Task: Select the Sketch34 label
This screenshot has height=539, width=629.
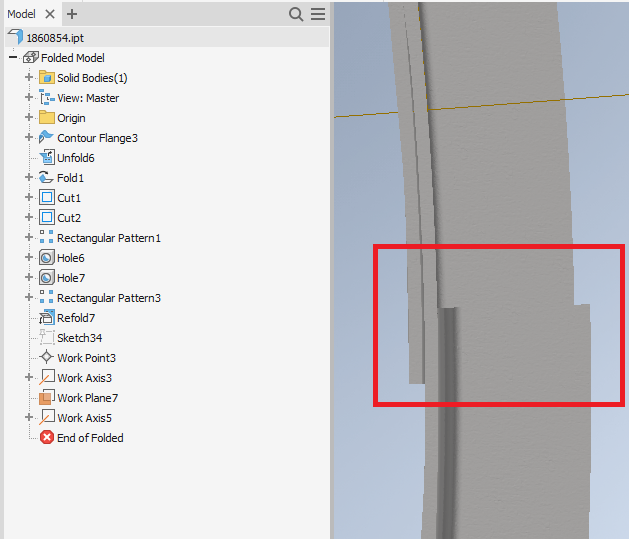Action: [79, 338]
